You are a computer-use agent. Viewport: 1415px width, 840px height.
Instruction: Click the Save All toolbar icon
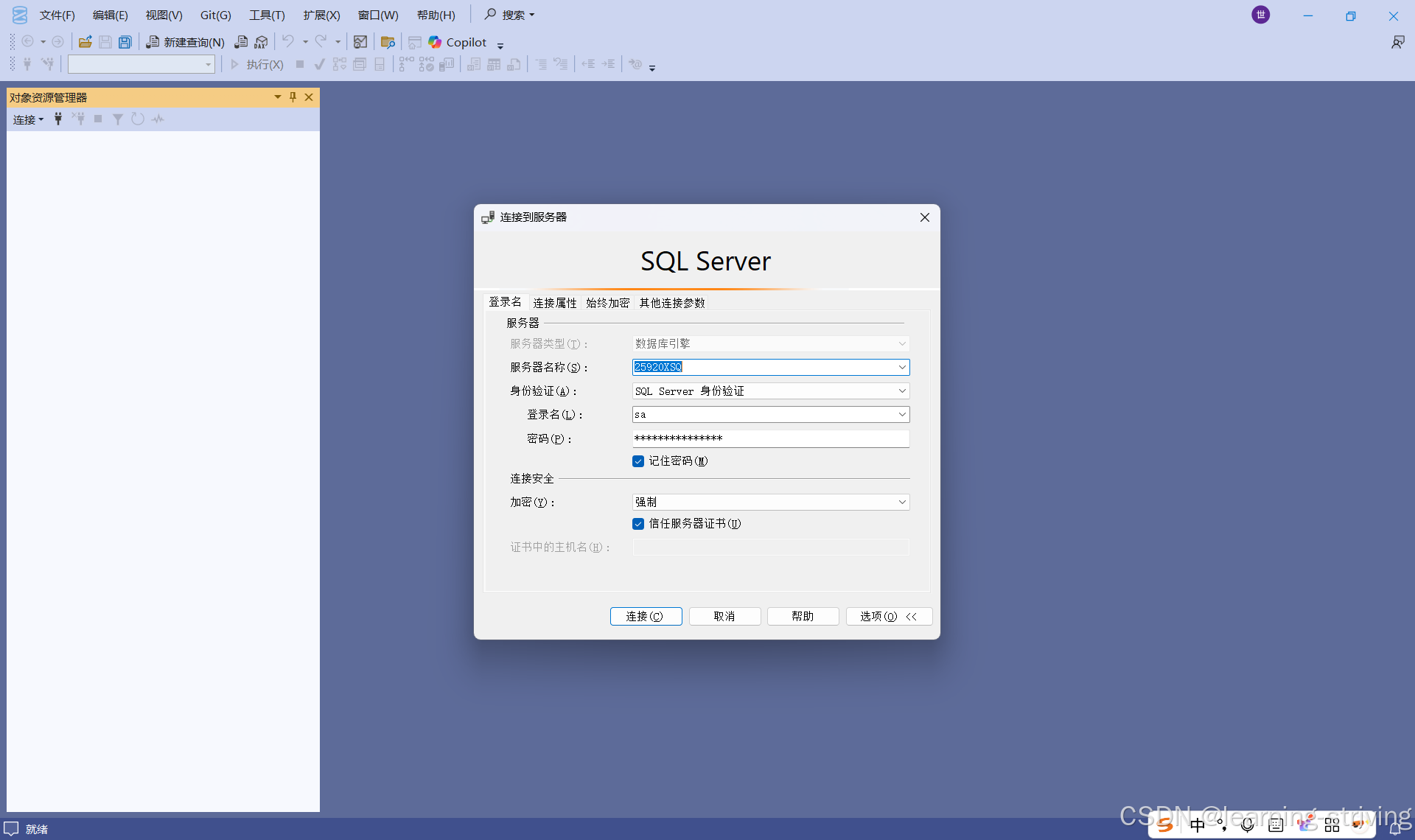pyautogui.click(x=125, y=42)
